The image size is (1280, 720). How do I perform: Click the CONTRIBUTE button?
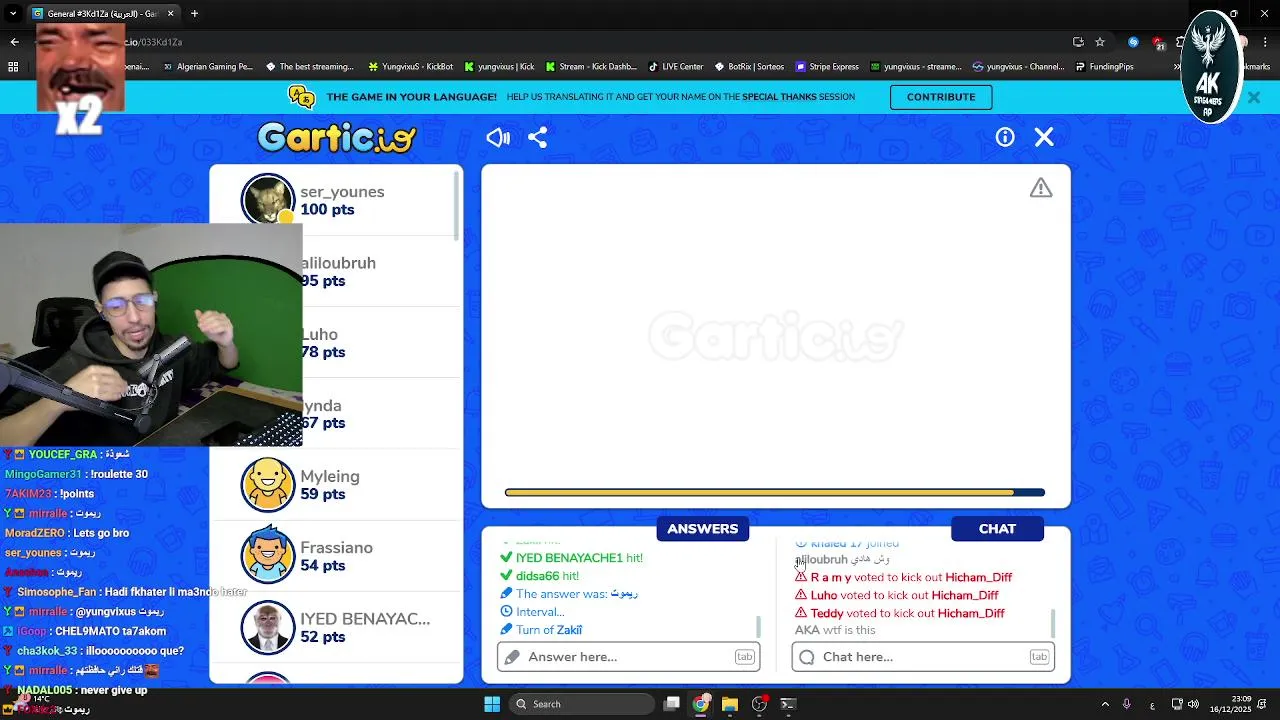coord(941,97)
